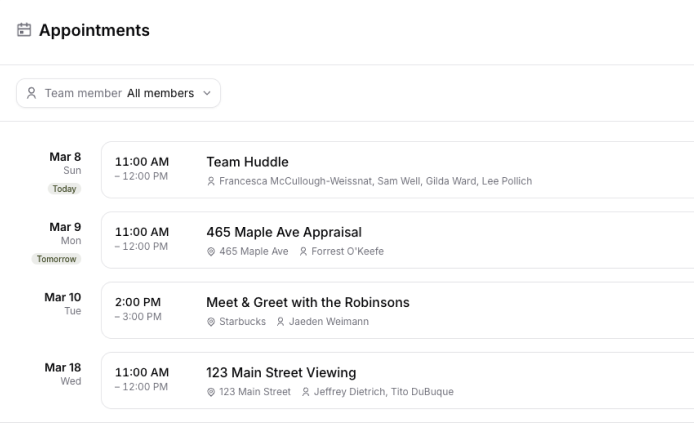Click the 3:00 PM end time
The width and height of the screenshot is (694, 434).
tap(138, 317)
